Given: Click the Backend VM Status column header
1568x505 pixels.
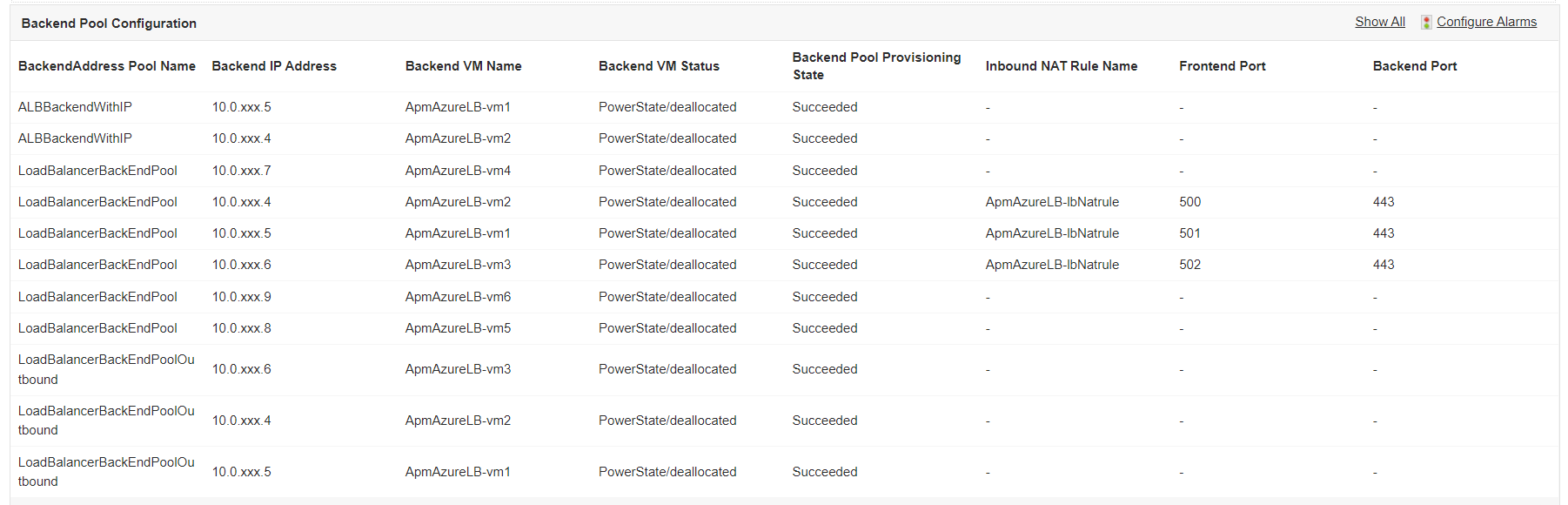Looking at the screenshot, I should 659,66.
